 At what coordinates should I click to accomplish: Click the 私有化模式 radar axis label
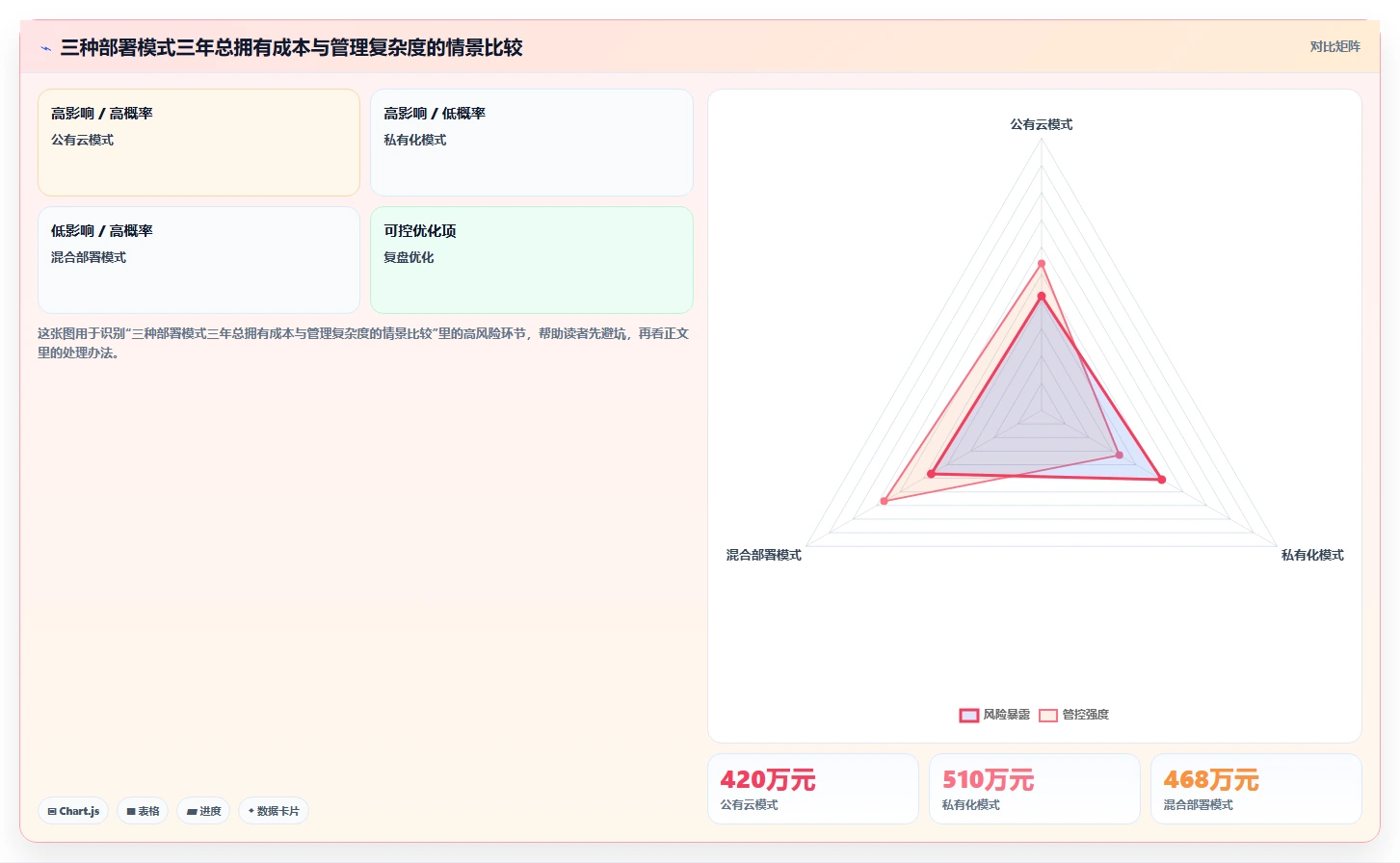pyautogui.click(x=1312, y=555)
